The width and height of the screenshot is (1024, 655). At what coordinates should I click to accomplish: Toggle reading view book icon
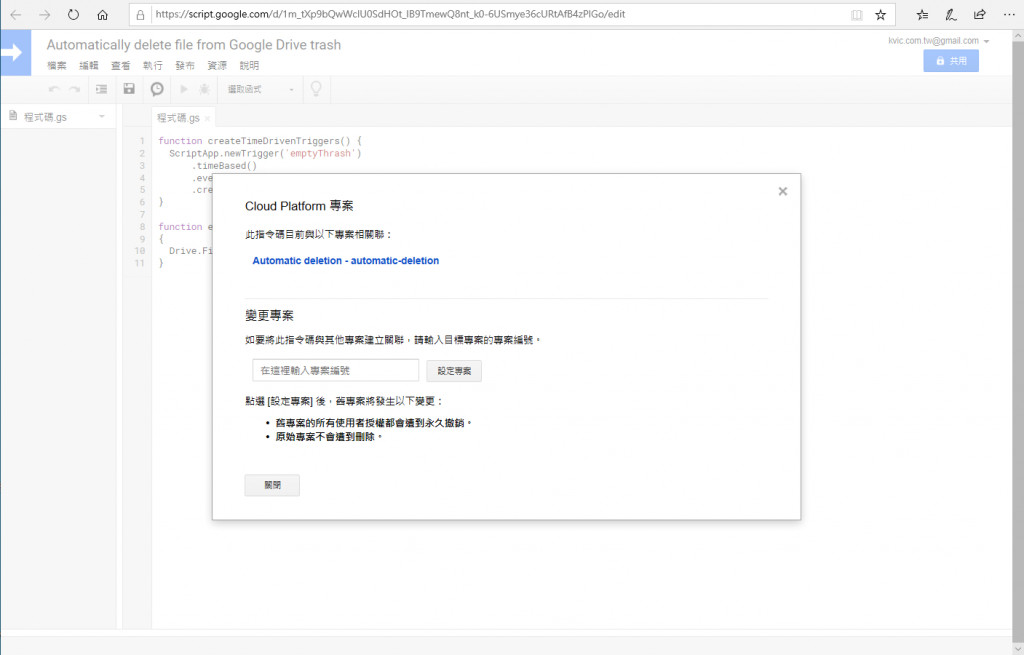pos(857,14)
